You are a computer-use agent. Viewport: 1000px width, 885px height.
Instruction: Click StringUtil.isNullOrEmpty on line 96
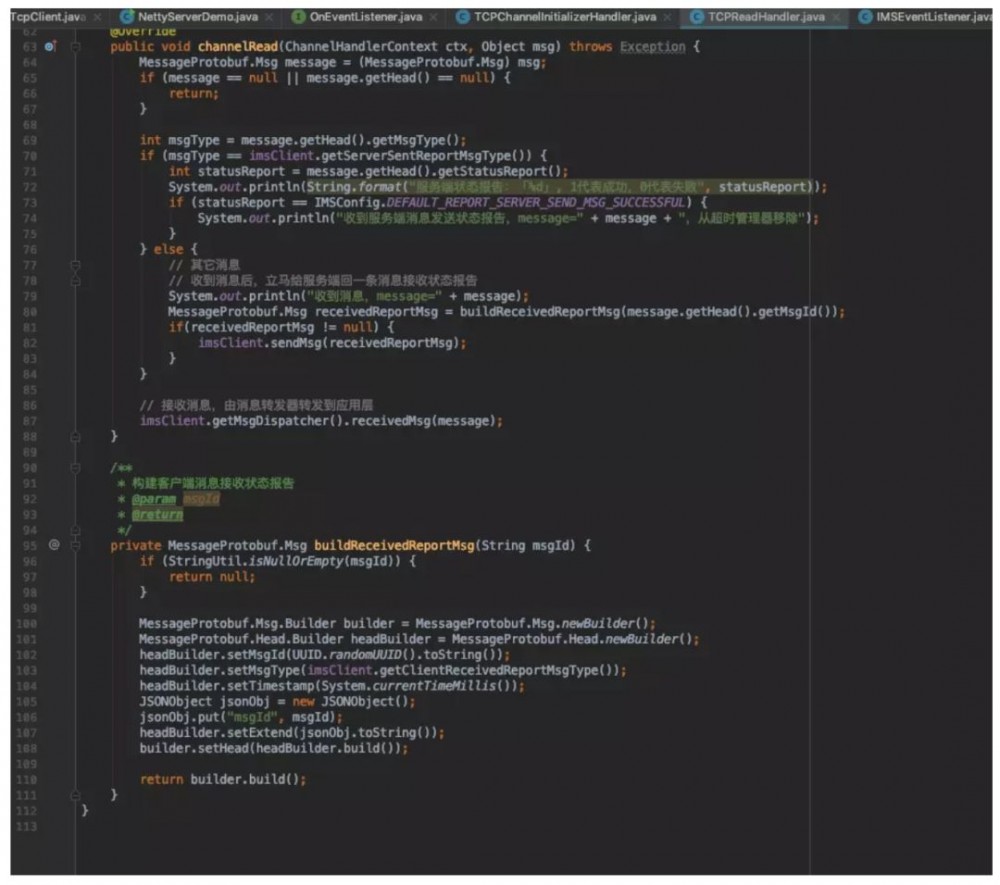[256, 561]
